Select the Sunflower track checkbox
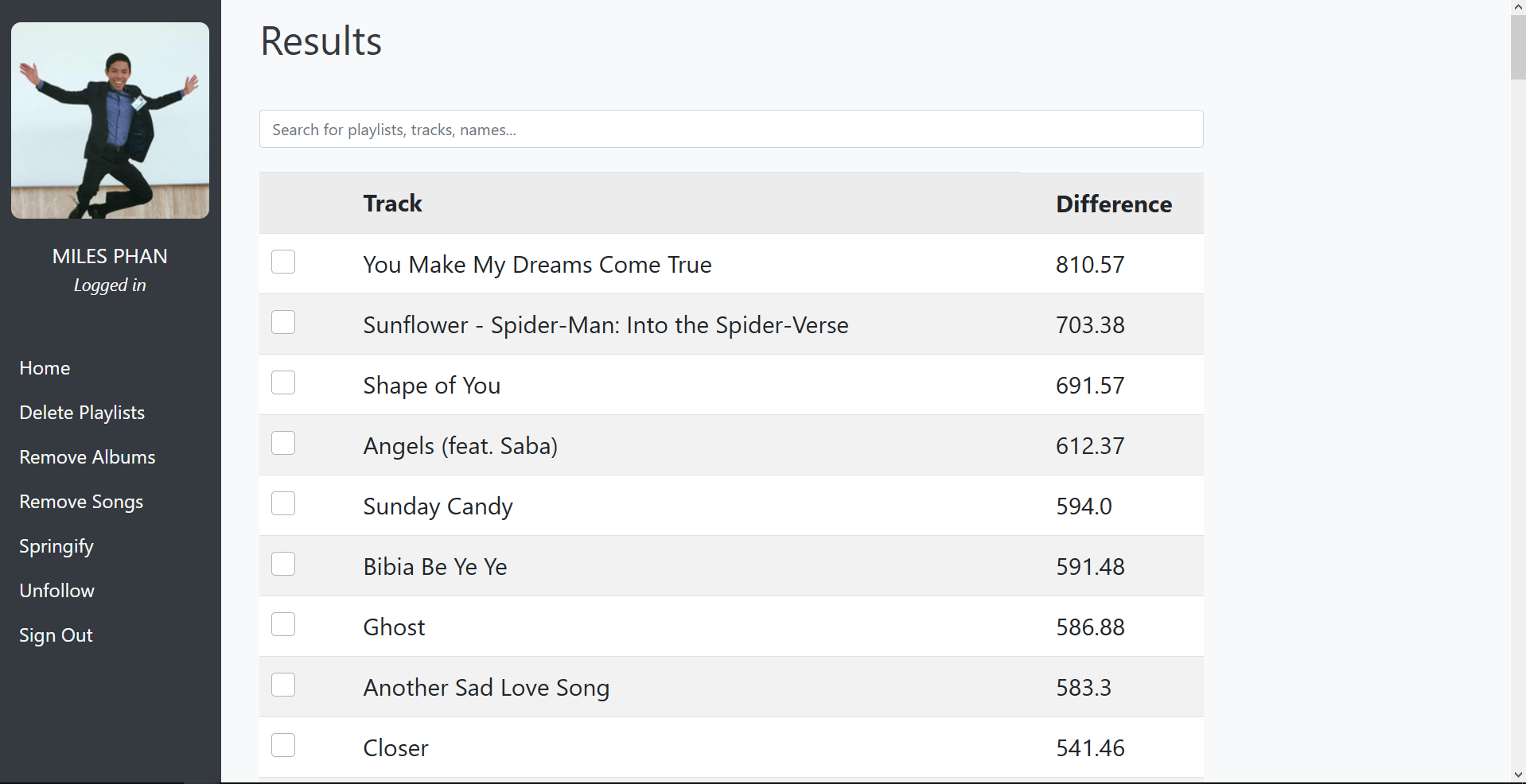The height and width of the screenshot is (784, 1526). point(283,323)
